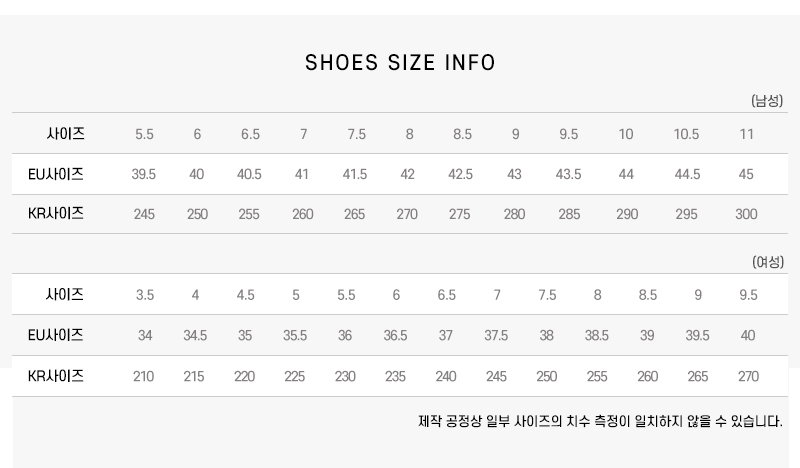
Task: Click EU size 37.5 in women's table
Action: [x=496, y=335]
